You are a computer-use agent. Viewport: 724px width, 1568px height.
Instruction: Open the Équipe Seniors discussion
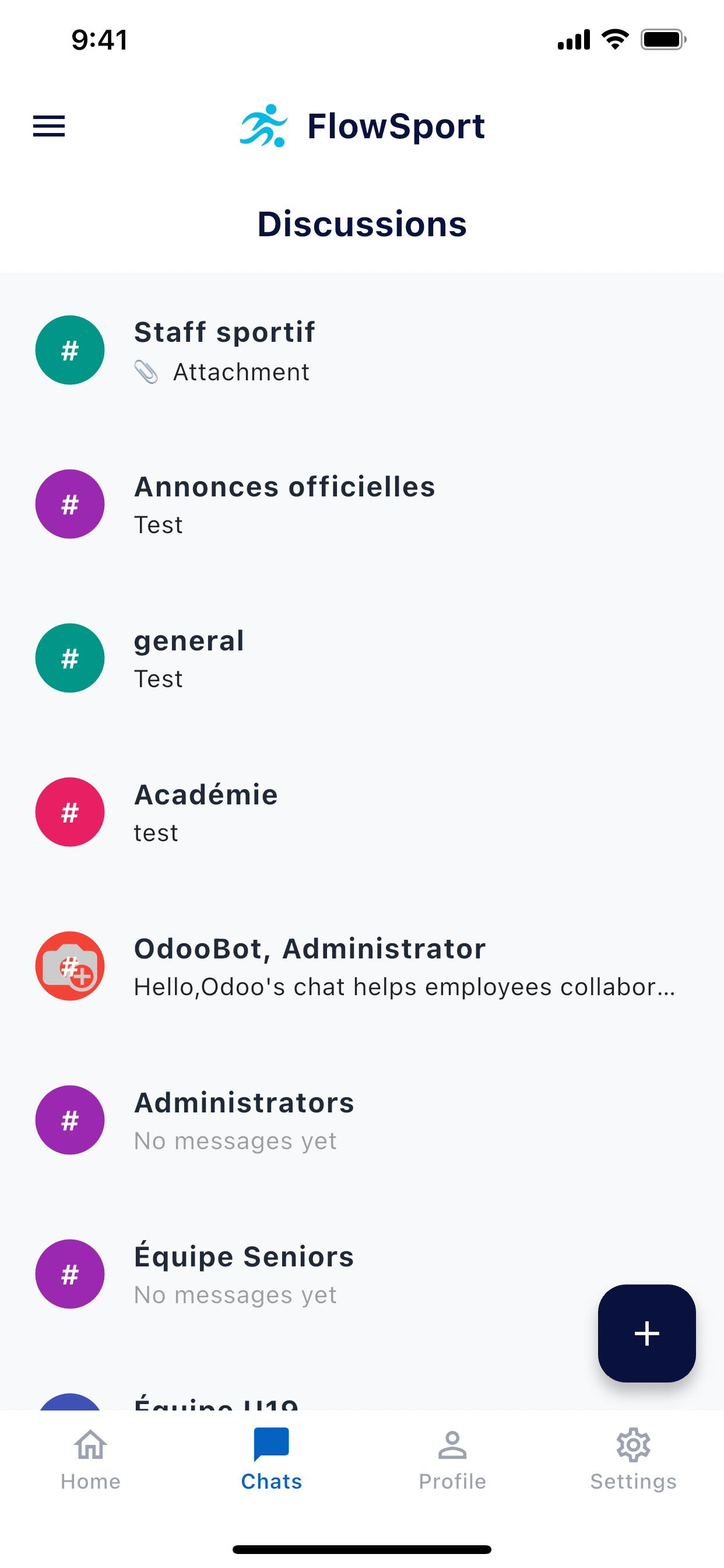click(362, 1275)
